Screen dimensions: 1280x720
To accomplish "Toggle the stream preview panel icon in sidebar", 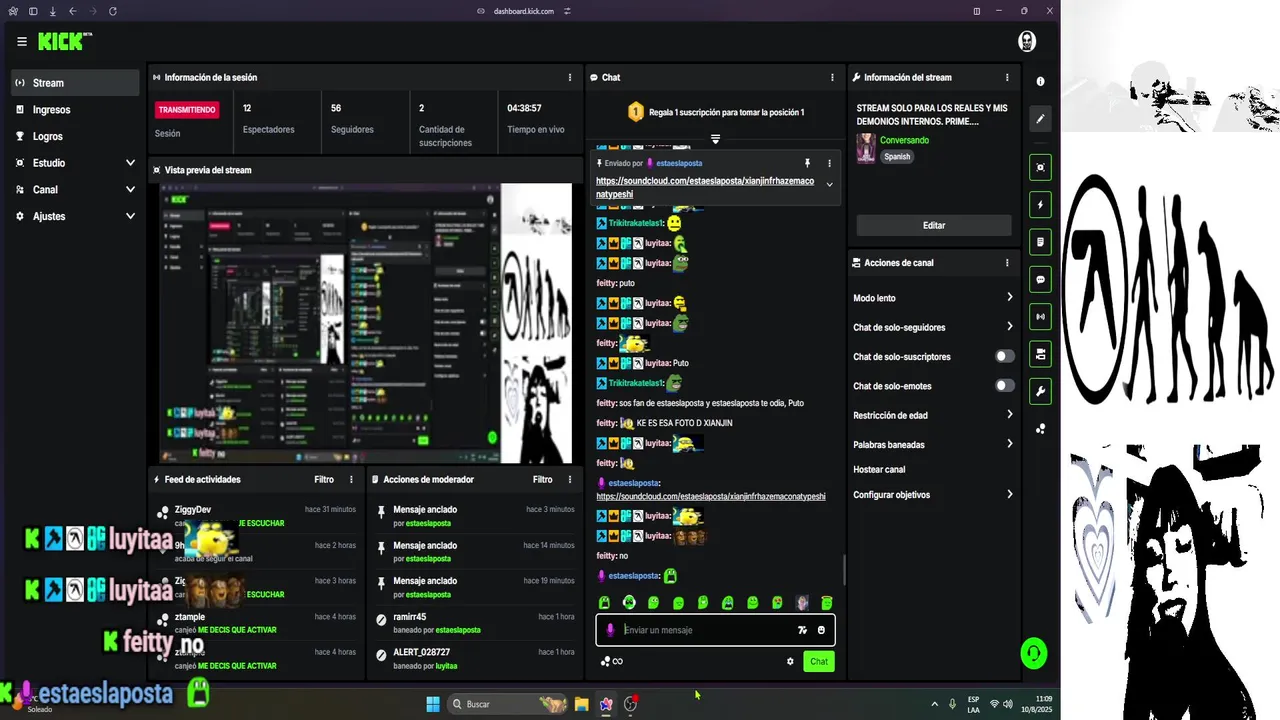I will pyautogui.click(x=1040, y=168).
